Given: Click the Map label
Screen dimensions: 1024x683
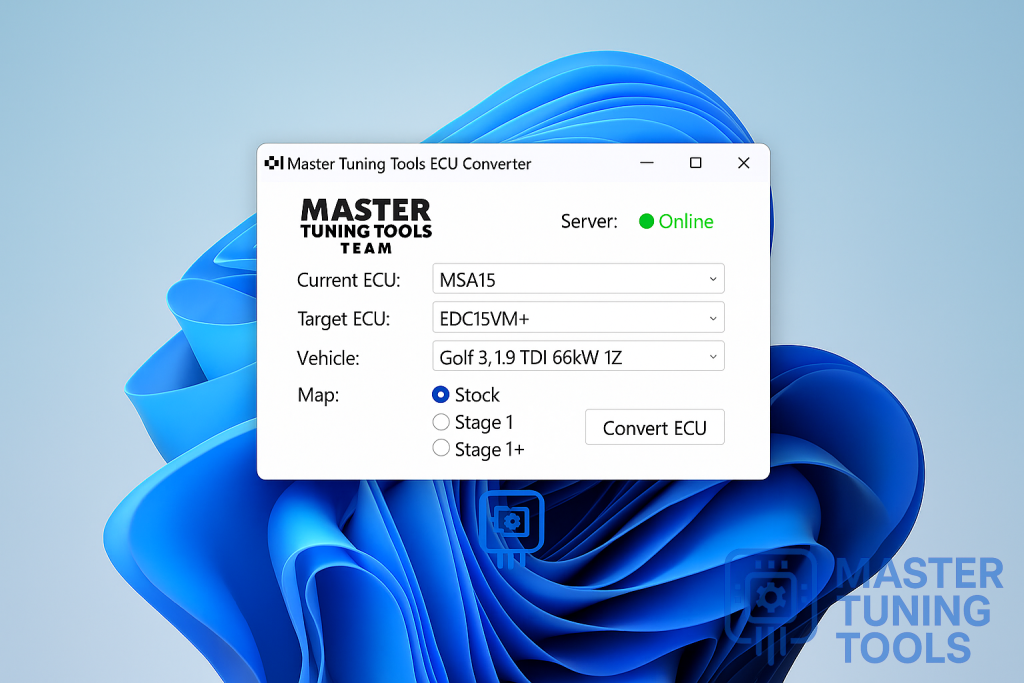Looking at the screenshot, I should [x=318, y=395].
